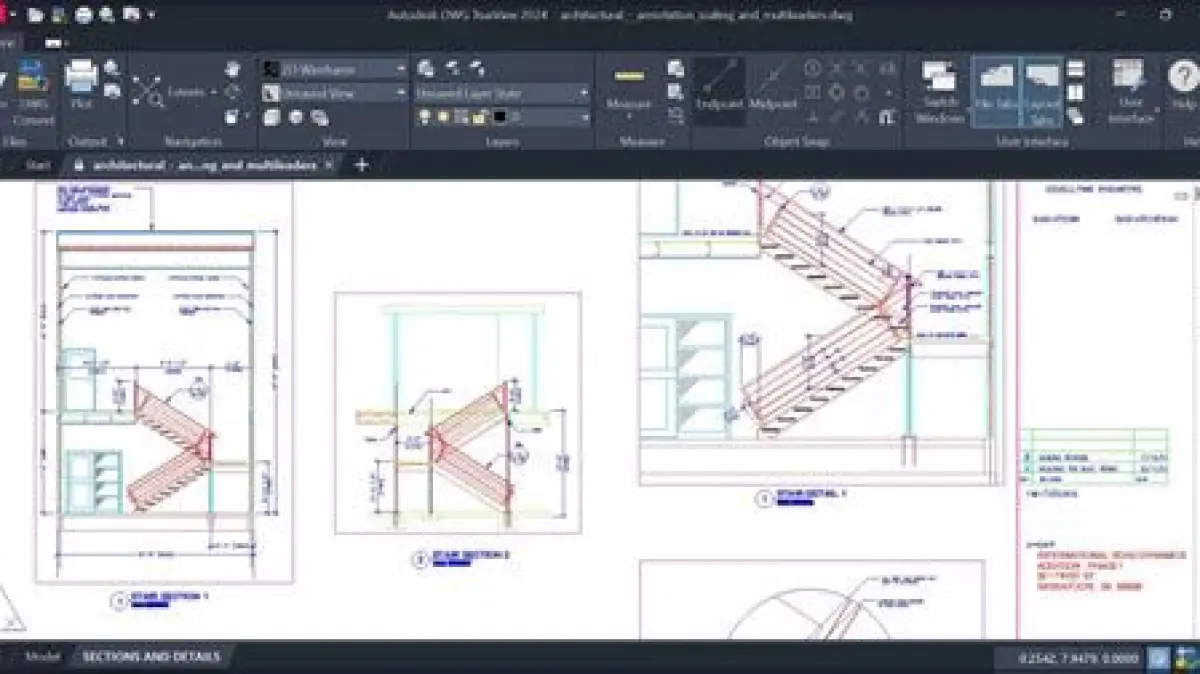Open the Start tab
The image size is (1200, 674).
[x=38, y=165]
